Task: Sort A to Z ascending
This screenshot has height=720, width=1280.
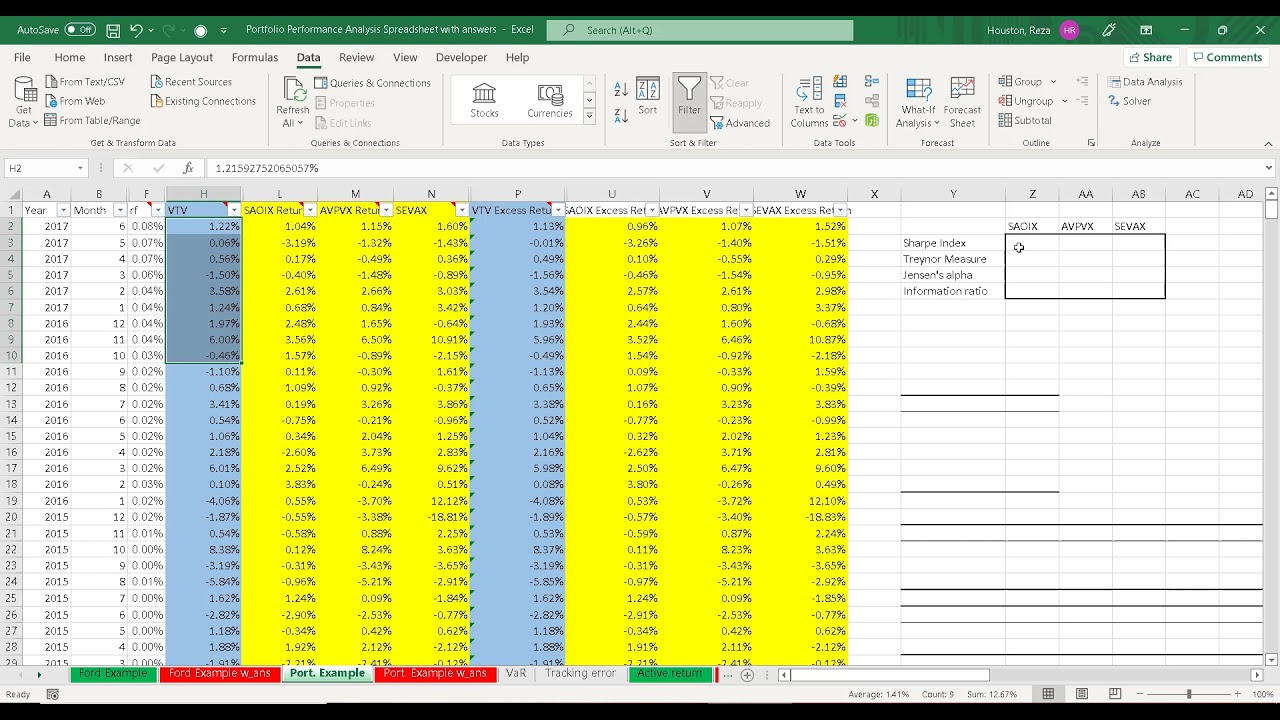Action: click(x=620, y=90)
